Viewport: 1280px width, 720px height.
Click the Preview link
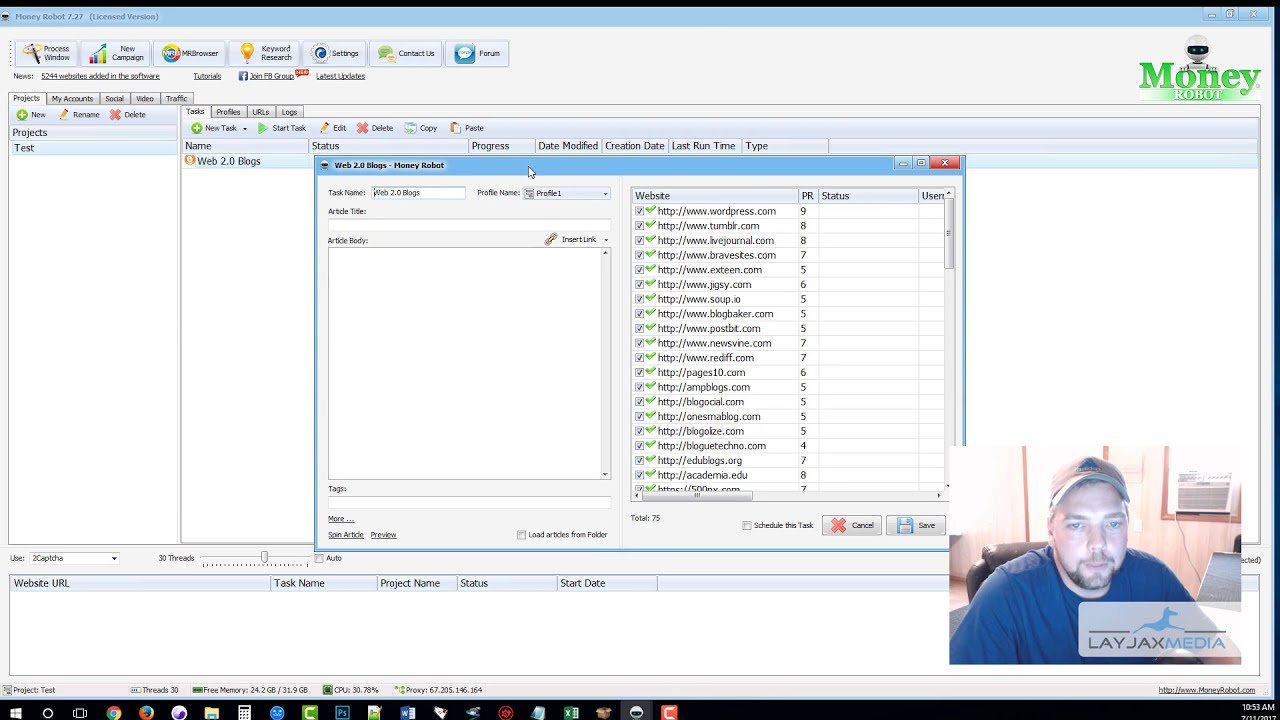383,535
